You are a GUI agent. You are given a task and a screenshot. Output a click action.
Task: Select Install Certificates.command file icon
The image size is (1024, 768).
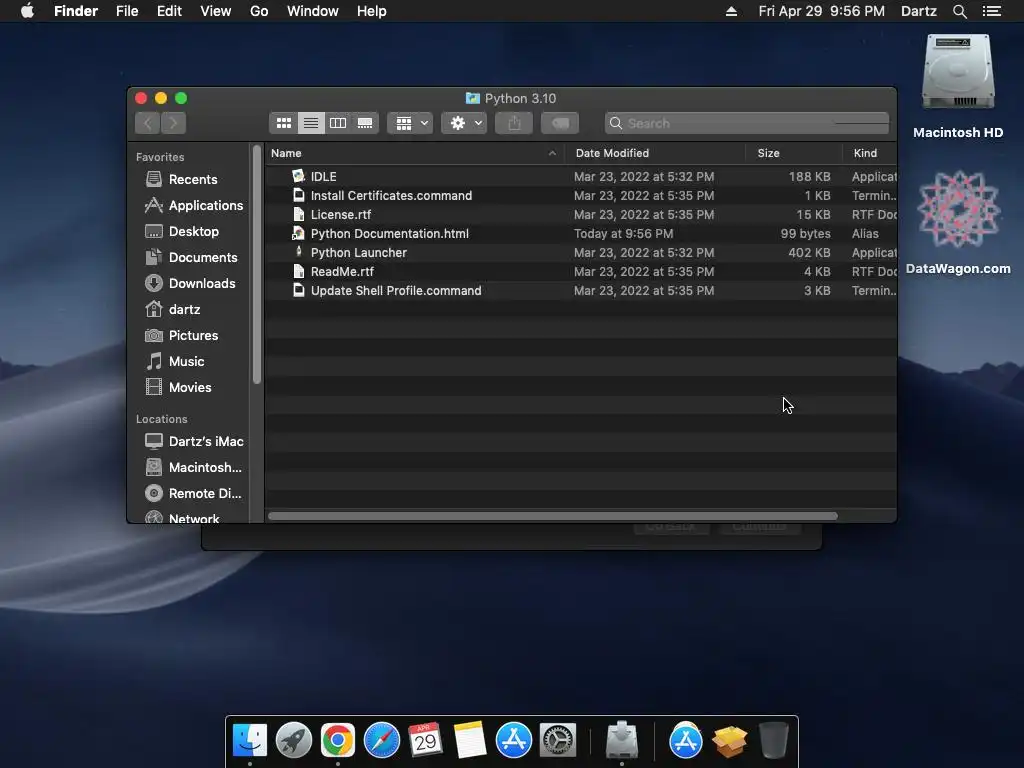tap(298, 195)
